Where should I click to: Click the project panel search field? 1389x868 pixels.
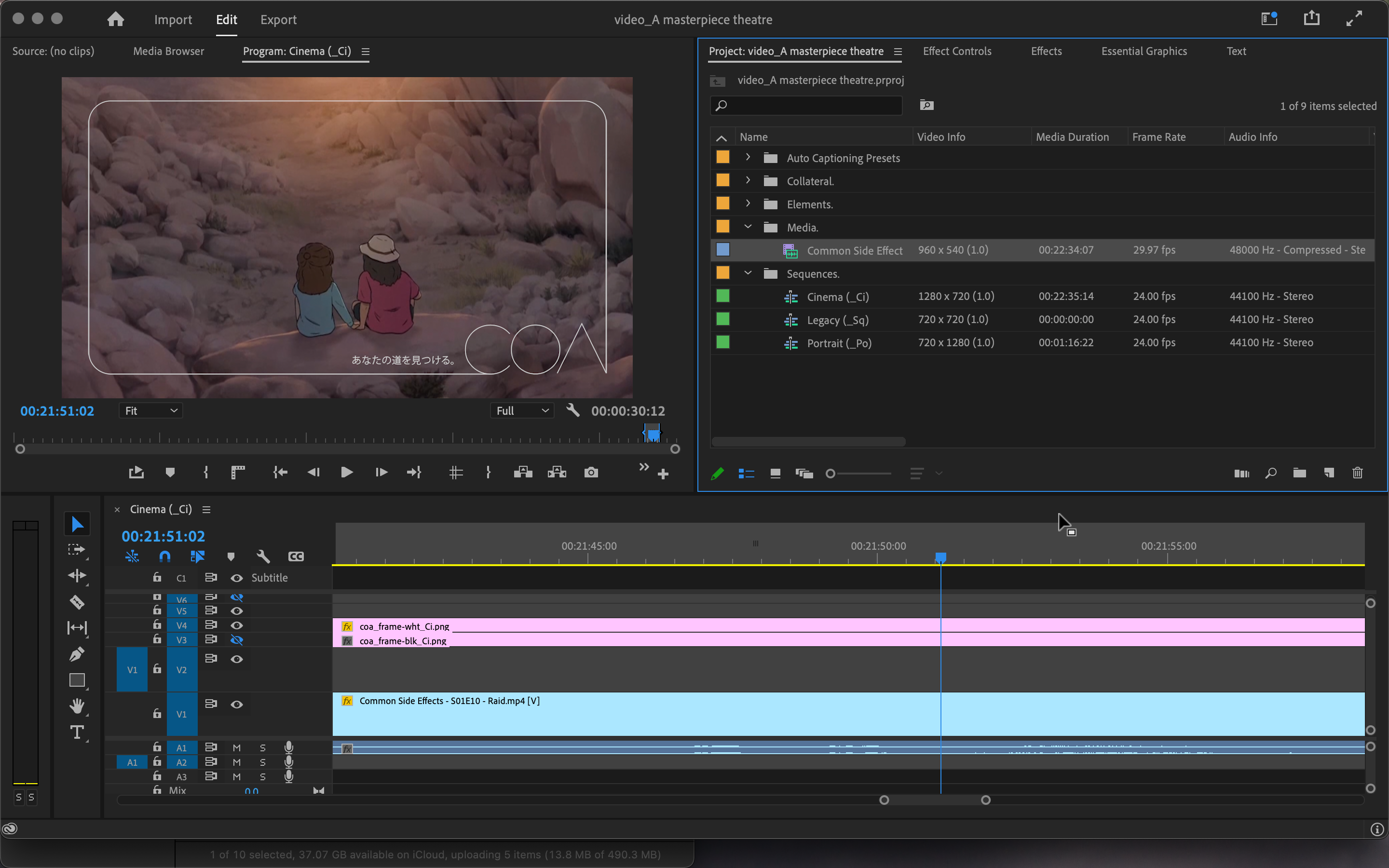point(806,106)
